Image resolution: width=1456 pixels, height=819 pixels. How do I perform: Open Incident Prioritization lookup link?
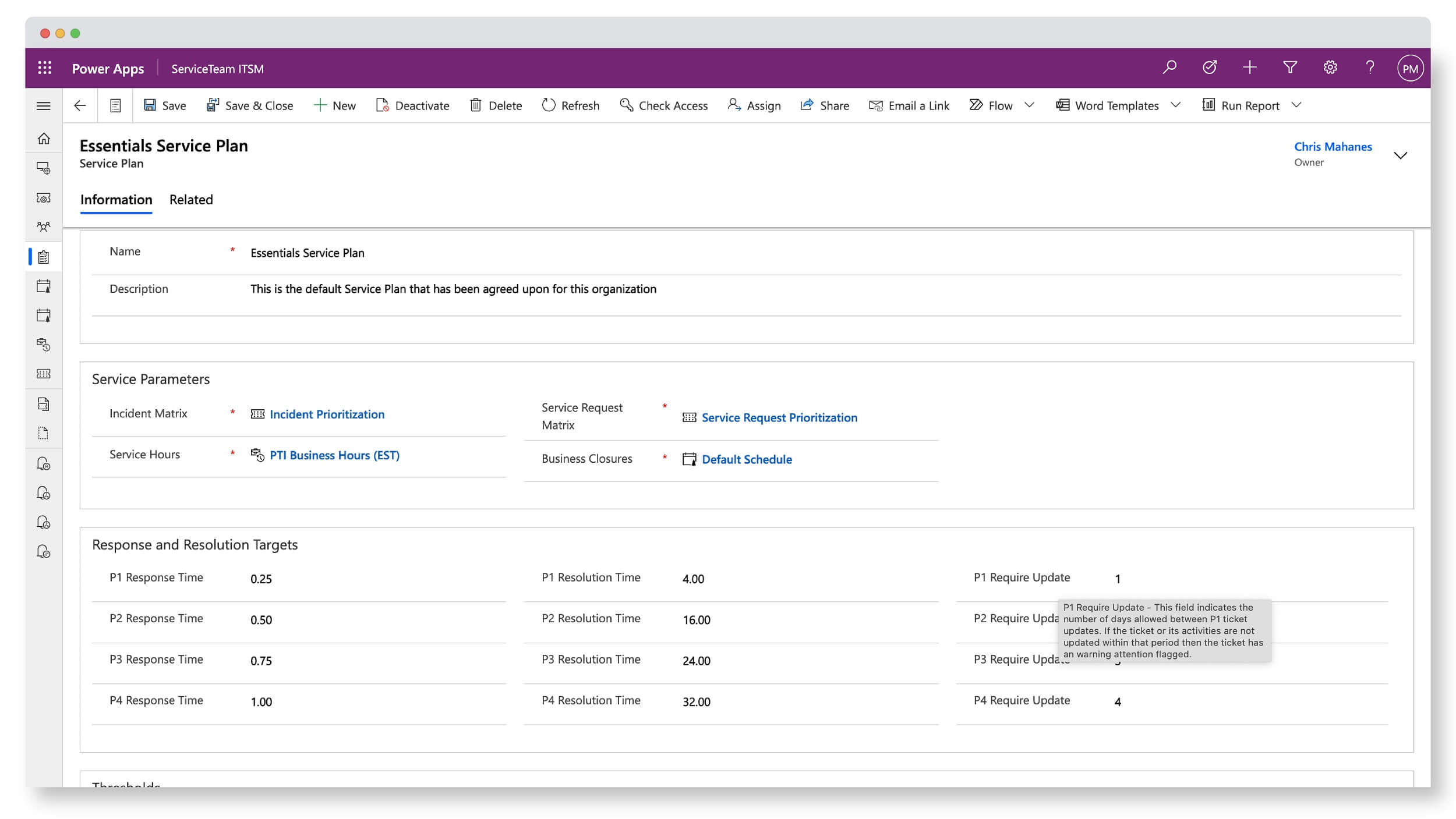point(327,414)
